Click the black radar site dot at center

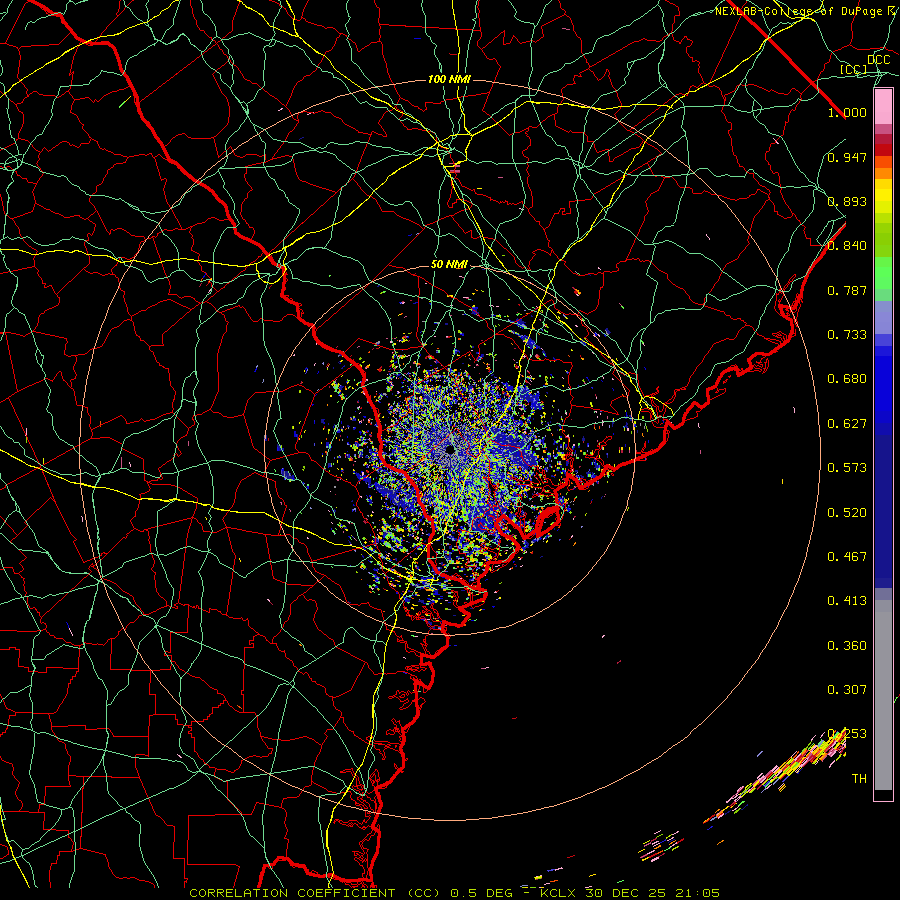[450, 449]
